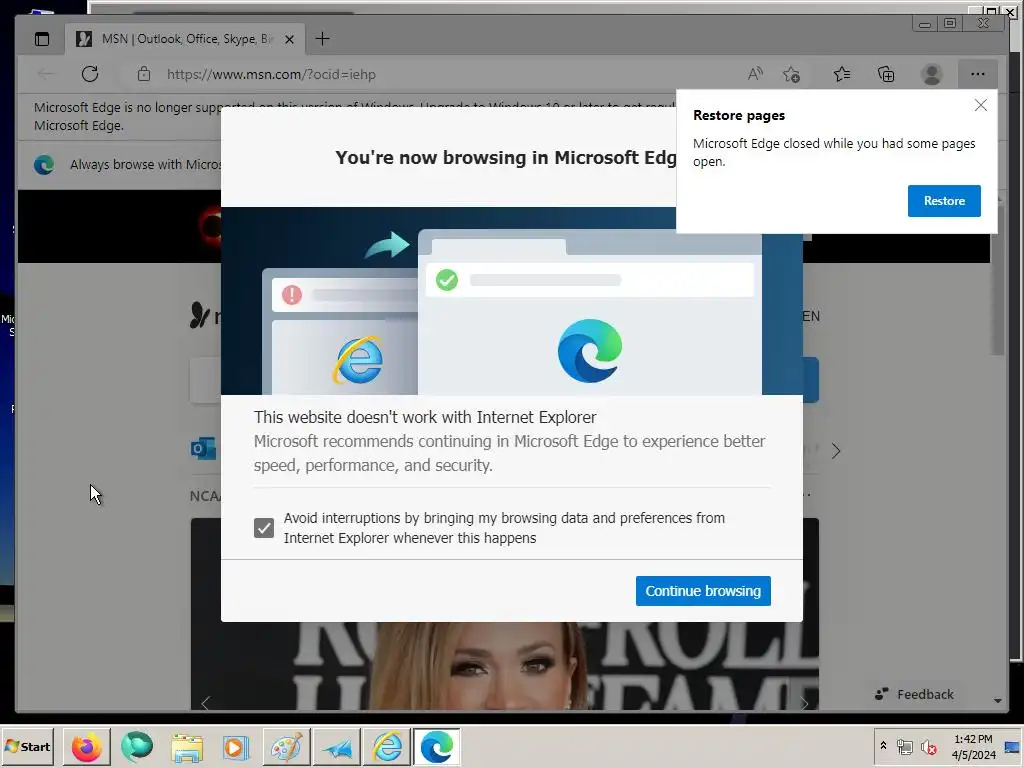Click the browser back arrow
Image resolution: width=1024 pixels, height=768 pixels.
(46, 74)
